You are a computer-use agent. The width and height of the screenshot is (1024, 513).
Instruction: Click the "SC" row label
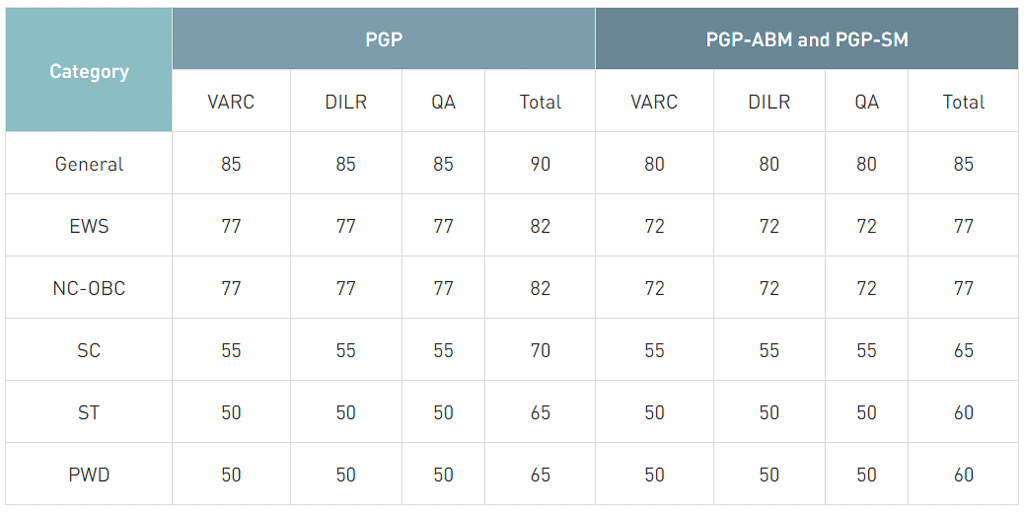[89, 350]
